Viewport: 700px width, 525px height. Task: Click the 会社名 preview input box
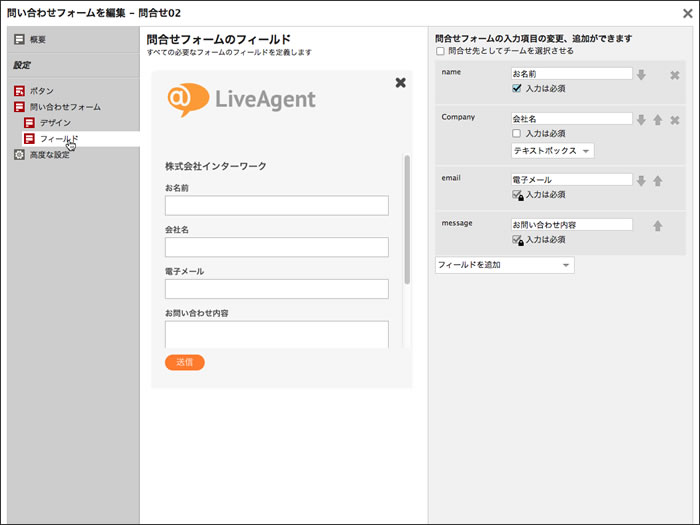pos(277,247)
